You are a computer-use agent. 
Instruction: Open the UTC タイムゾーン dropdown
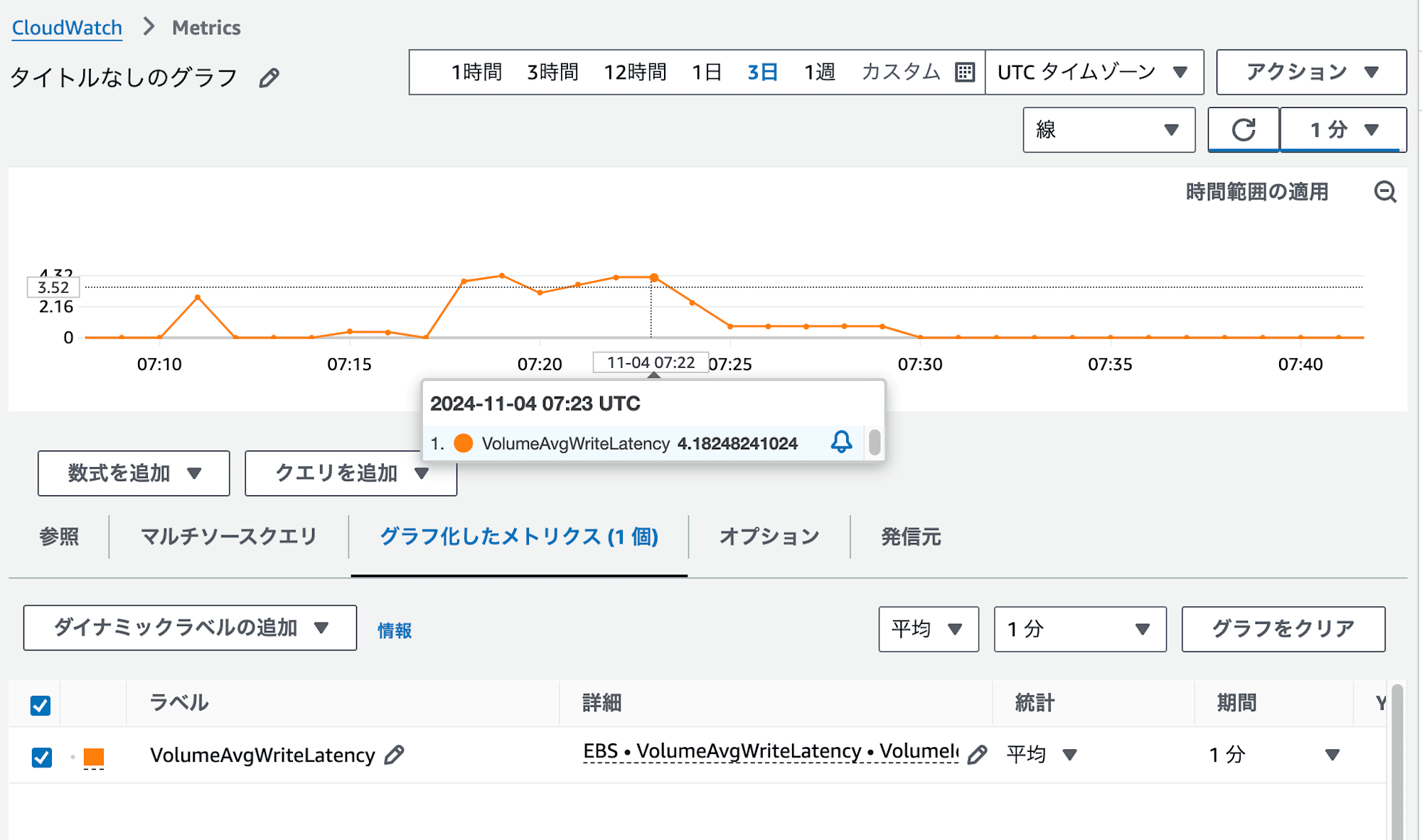tap(1094, 72)
